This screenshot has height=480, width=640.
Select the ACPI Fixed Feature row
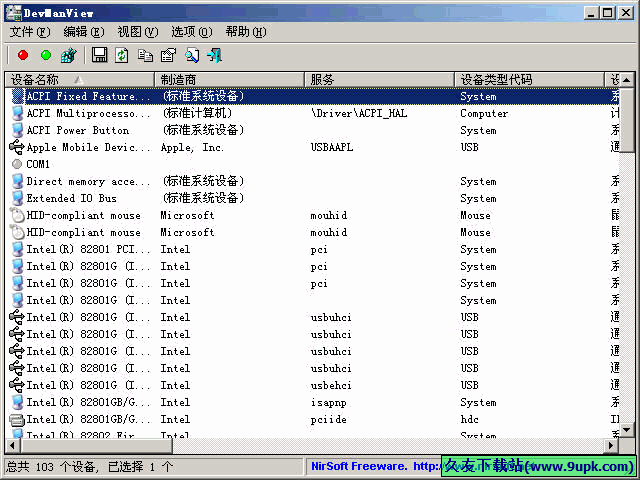tap(312, 96)
